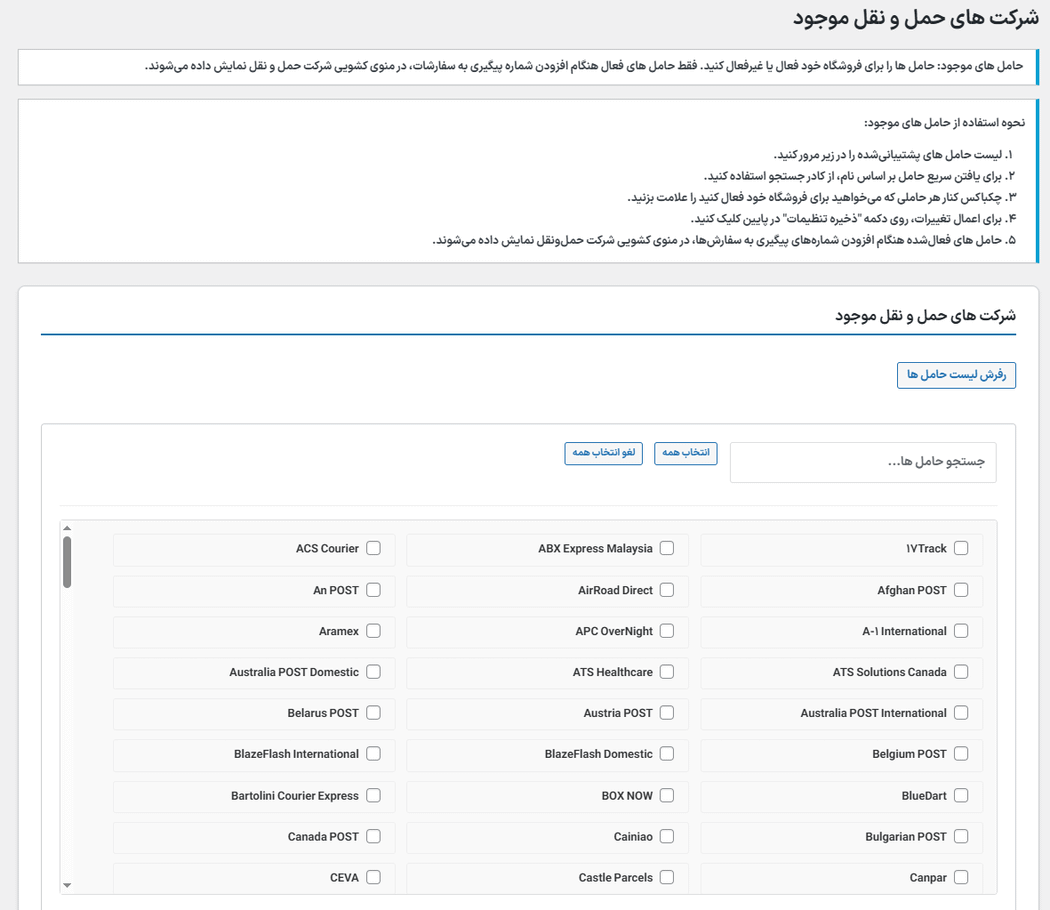Enable the Cainiao carrier checkbox

click(x=667, y=836)
